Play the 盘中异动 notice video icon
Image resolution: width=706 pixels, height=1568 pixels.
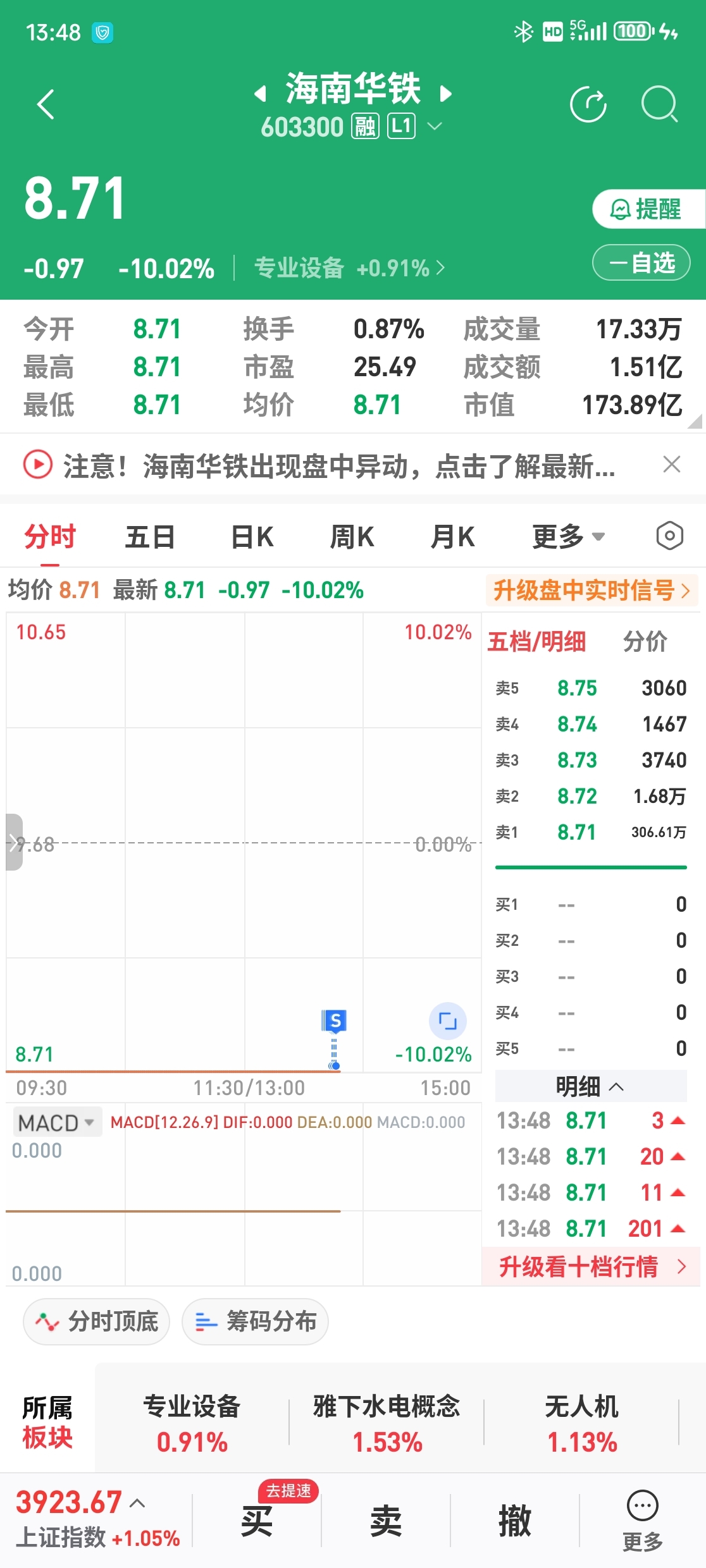[37, 465]
